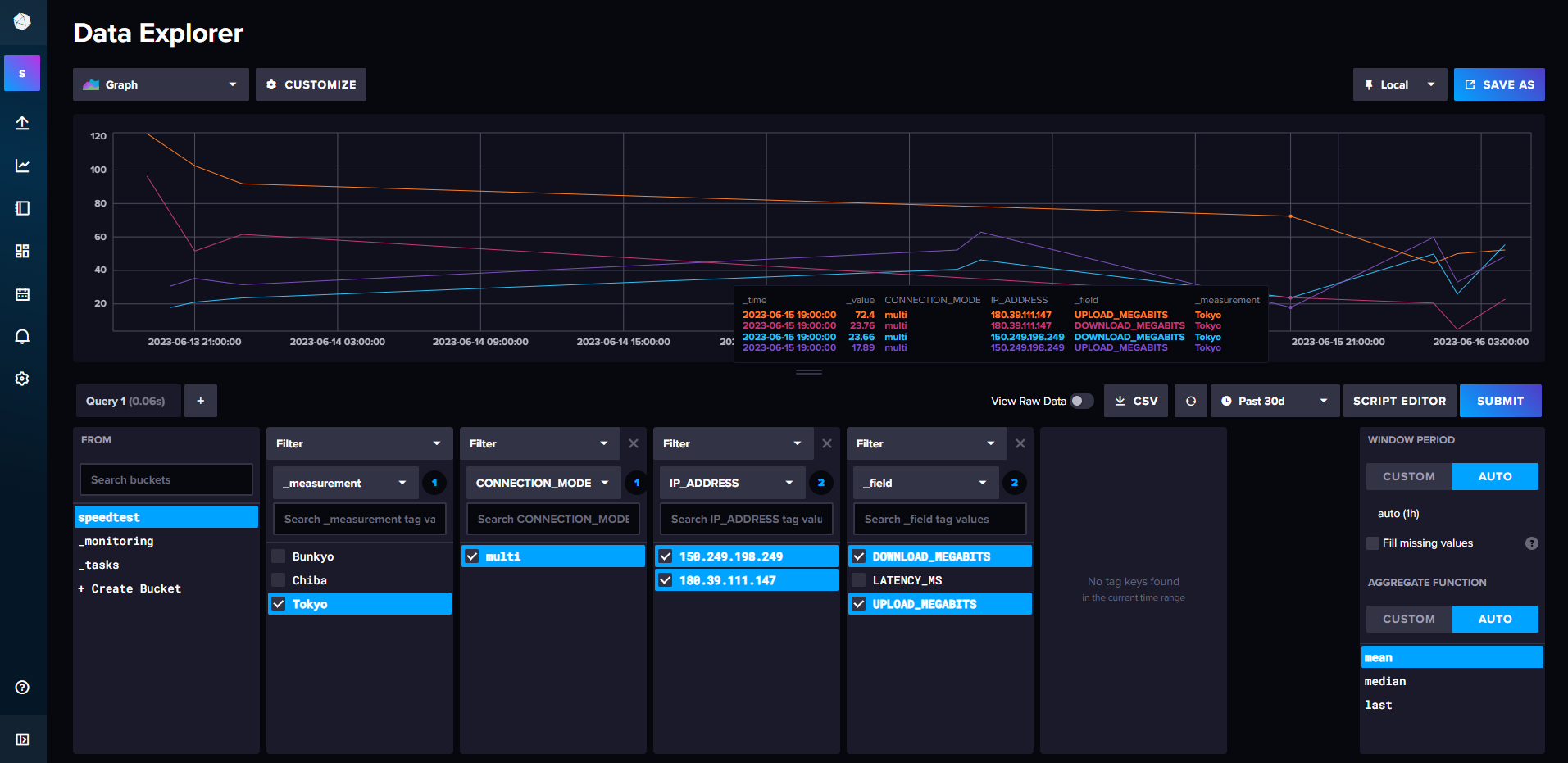
Task: Expand the Past 30d time range dropdown
Action: 1274,401
